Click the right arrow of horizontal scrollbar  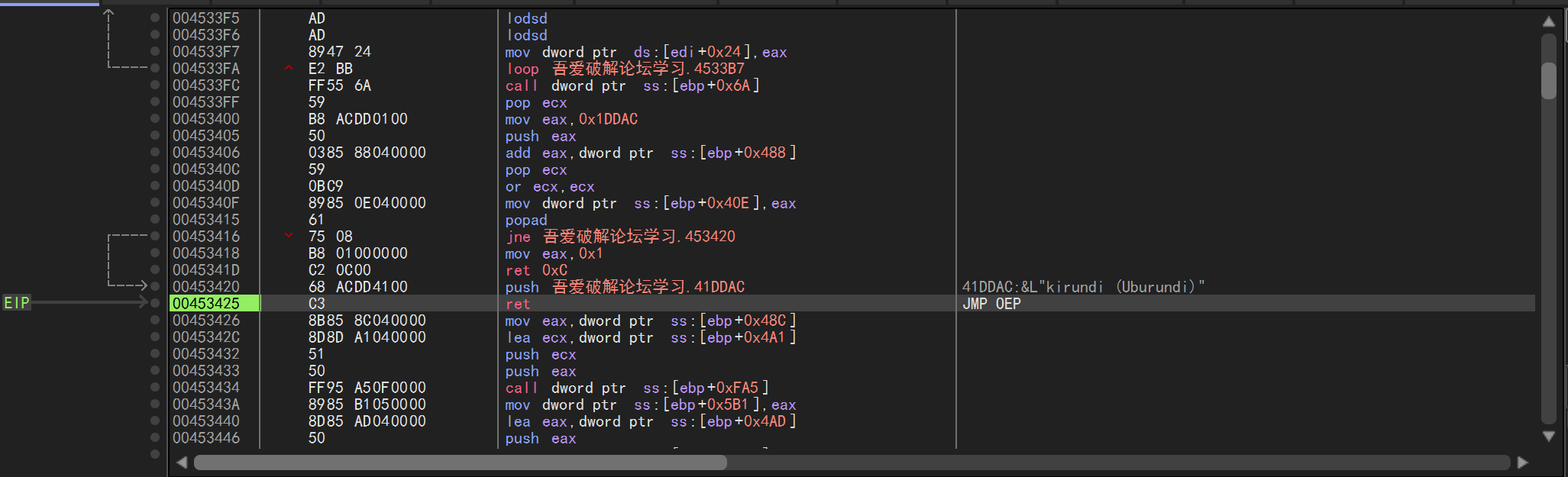(x=1522, y=462)
